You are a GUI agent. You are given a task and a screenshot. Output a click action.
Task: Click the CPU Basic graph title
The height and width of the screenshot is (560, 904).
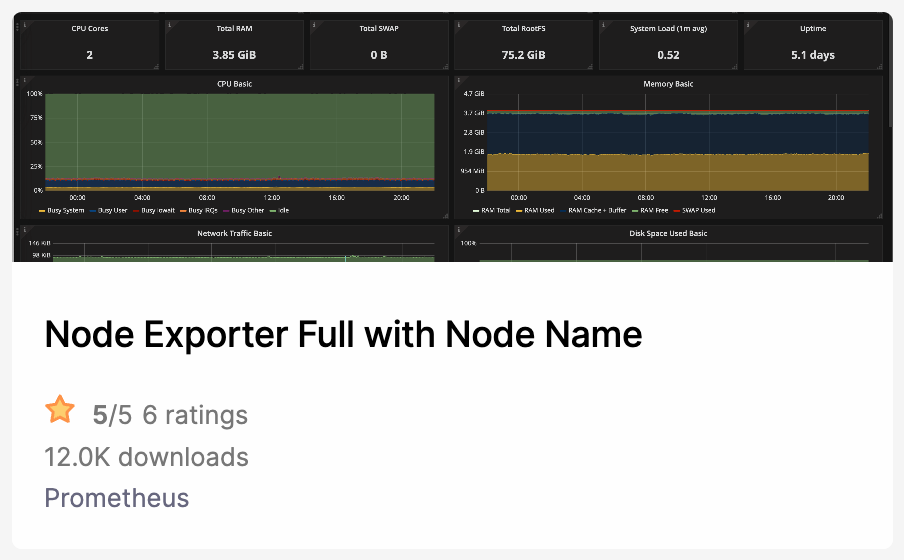235,84
